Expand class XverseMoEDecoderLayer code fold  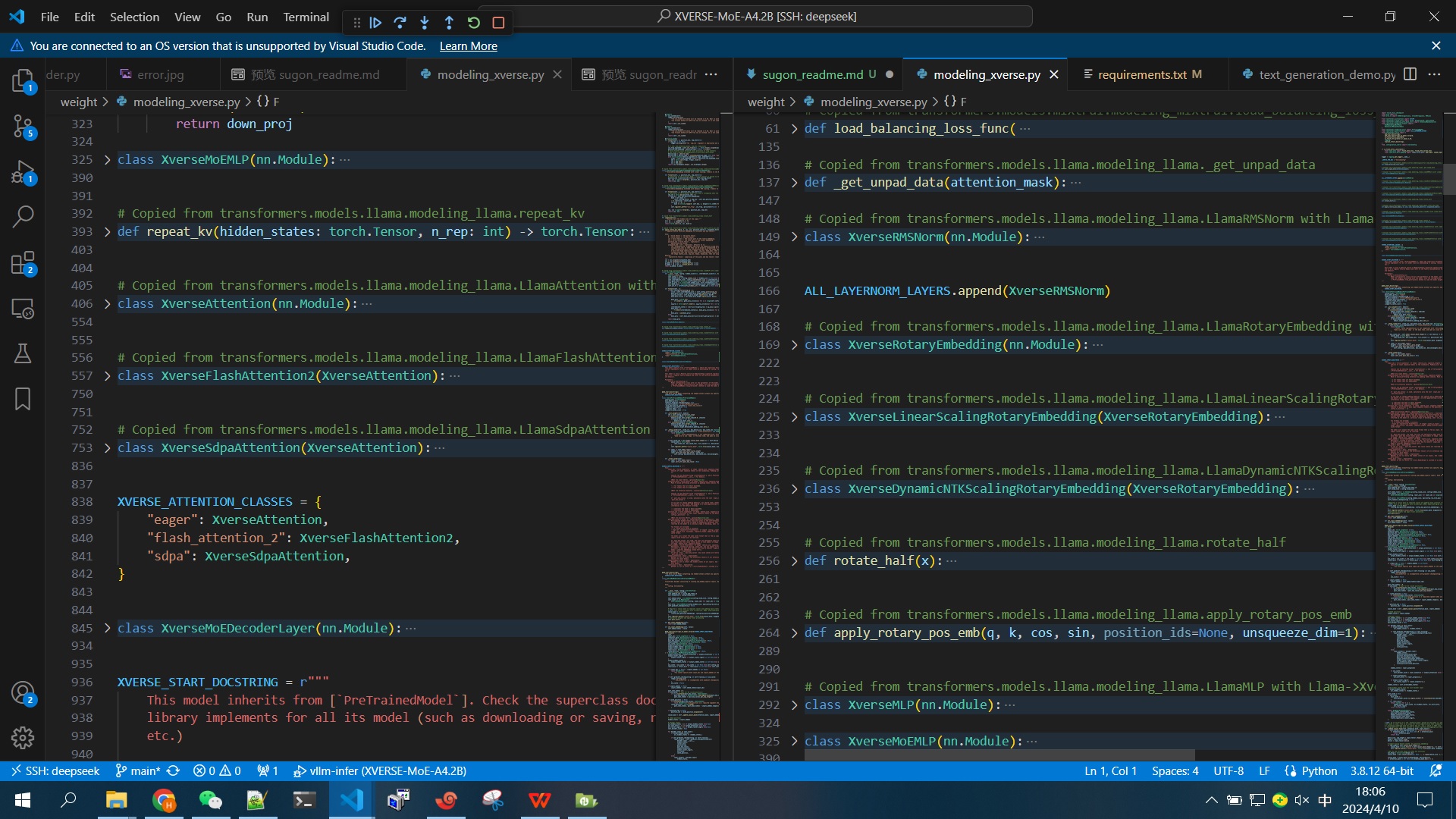pos(107,628)
